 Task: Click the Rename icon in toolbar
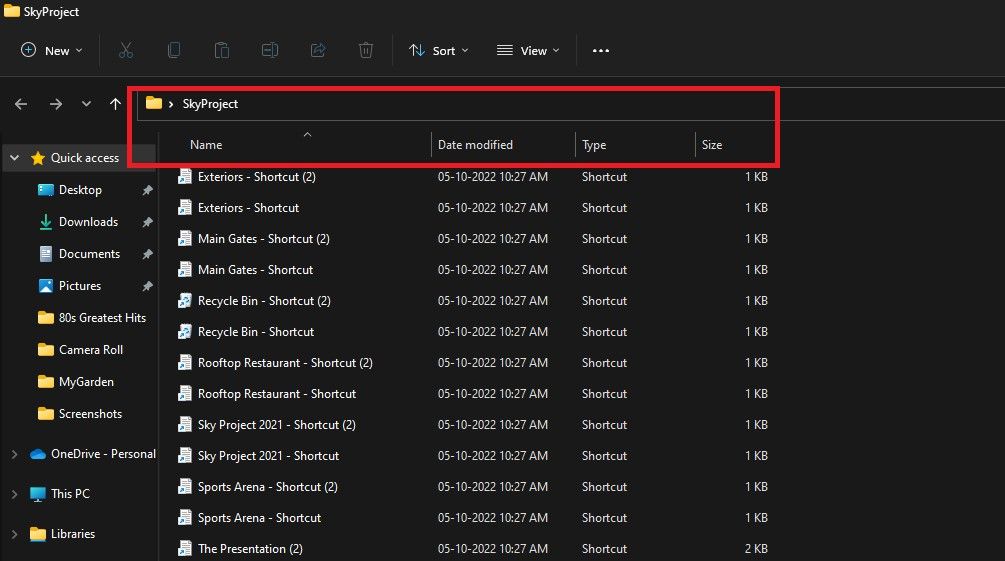(270, 50)
